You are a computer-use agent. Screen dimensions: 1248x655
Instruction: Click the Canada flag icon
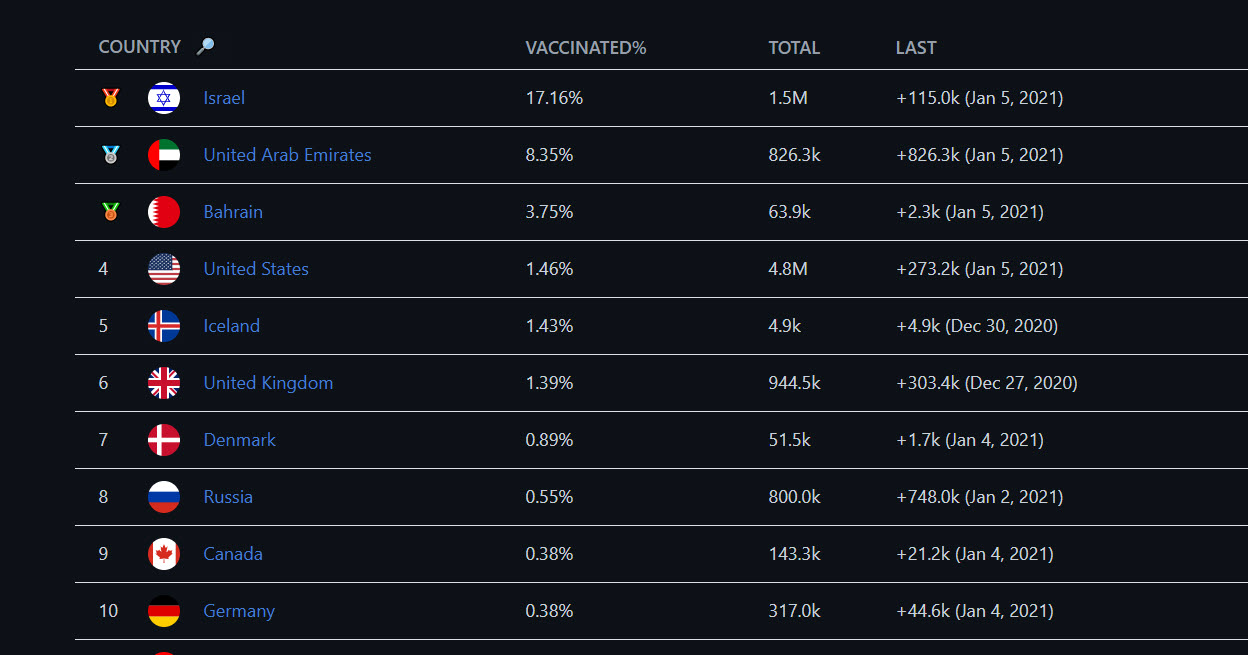(x=164, y=554)
